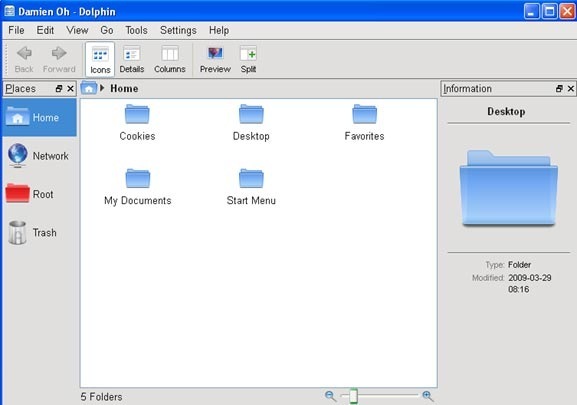The width and height of the screenshot is (577, 405).
Task: Go back with the Back arrow
Action: (24, 59)
